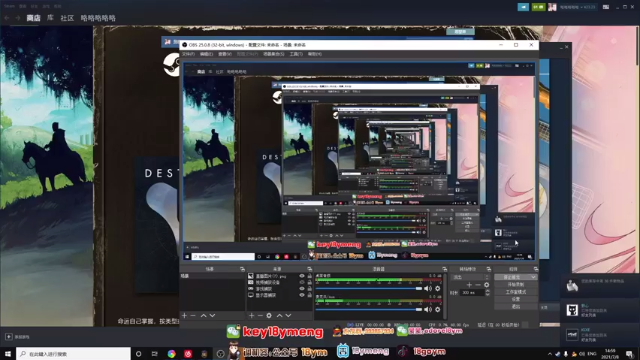
Task: Open OBS 帮助 menu
Action: (x=314, y=54)
